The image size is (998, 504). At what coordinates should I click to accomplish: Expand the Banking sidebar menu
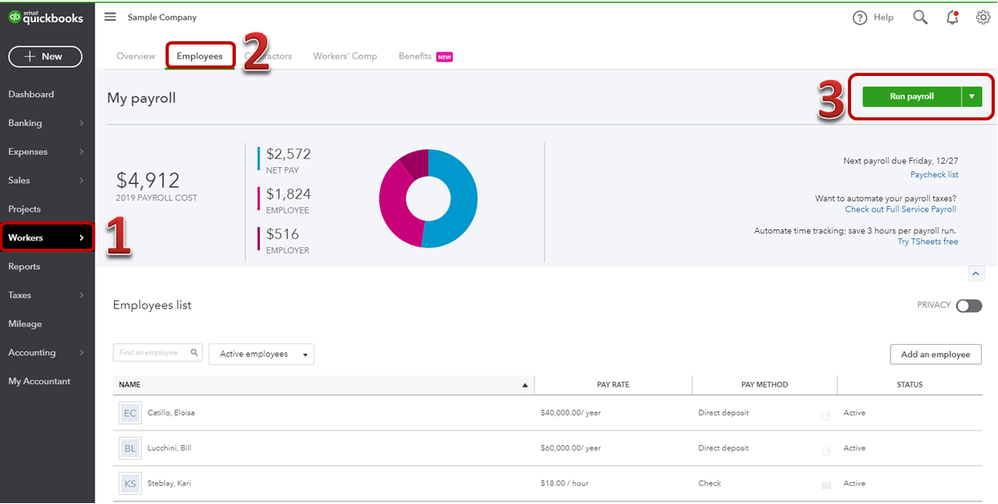tap(46, 123)
